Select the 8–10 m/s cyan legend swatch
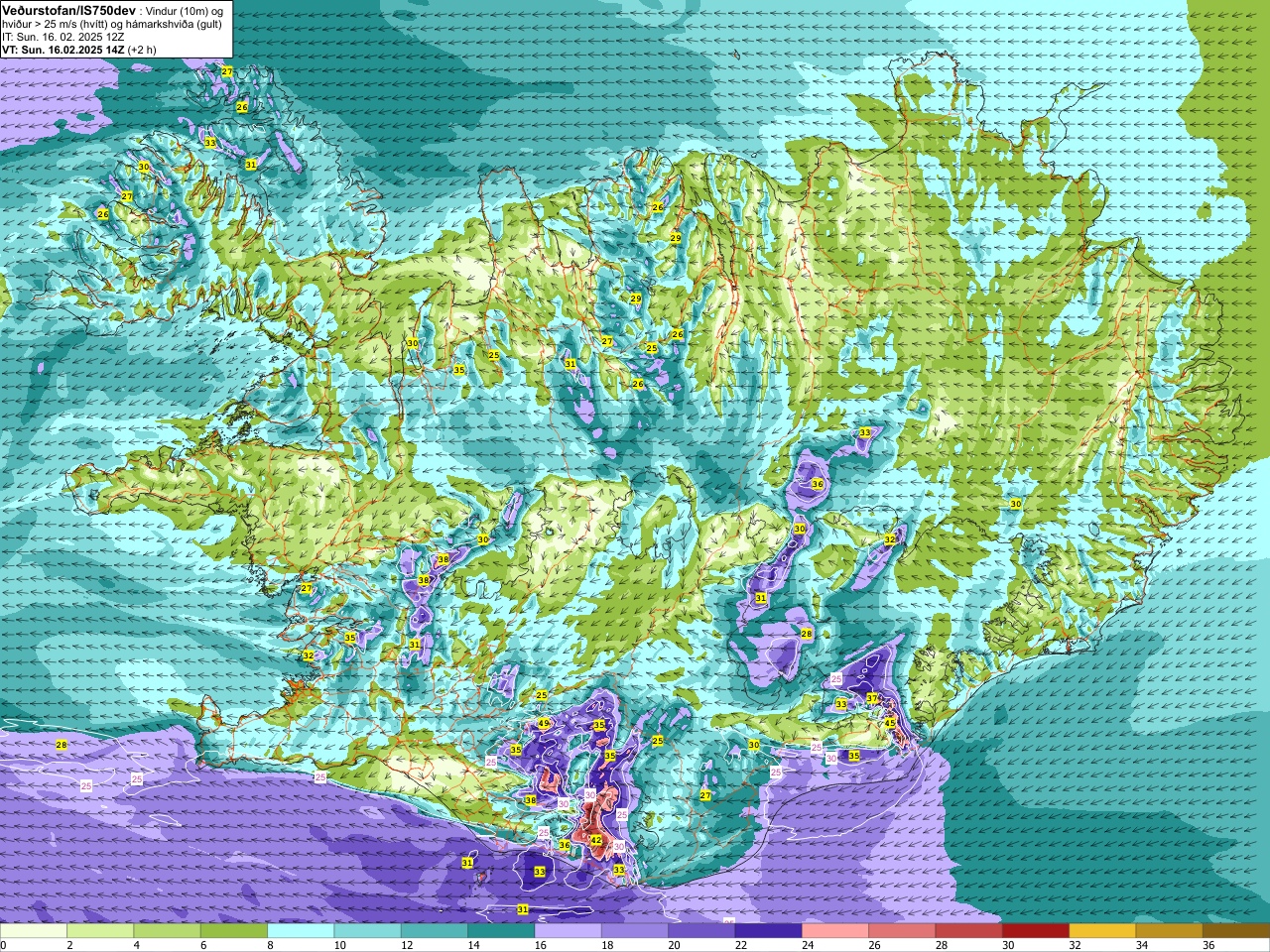This screenshot has height=952, width=1270. point(301,931)
